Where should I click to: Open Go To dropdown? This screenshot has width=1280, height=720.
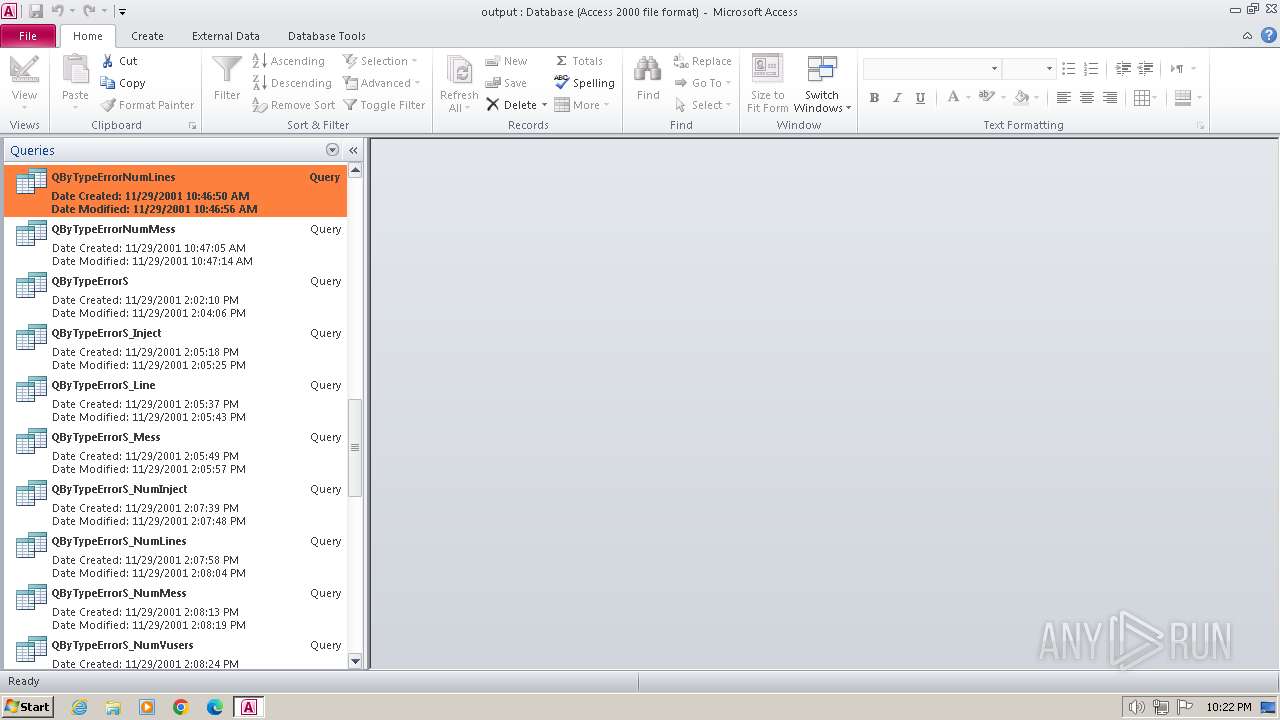click(x=703, y=83)
